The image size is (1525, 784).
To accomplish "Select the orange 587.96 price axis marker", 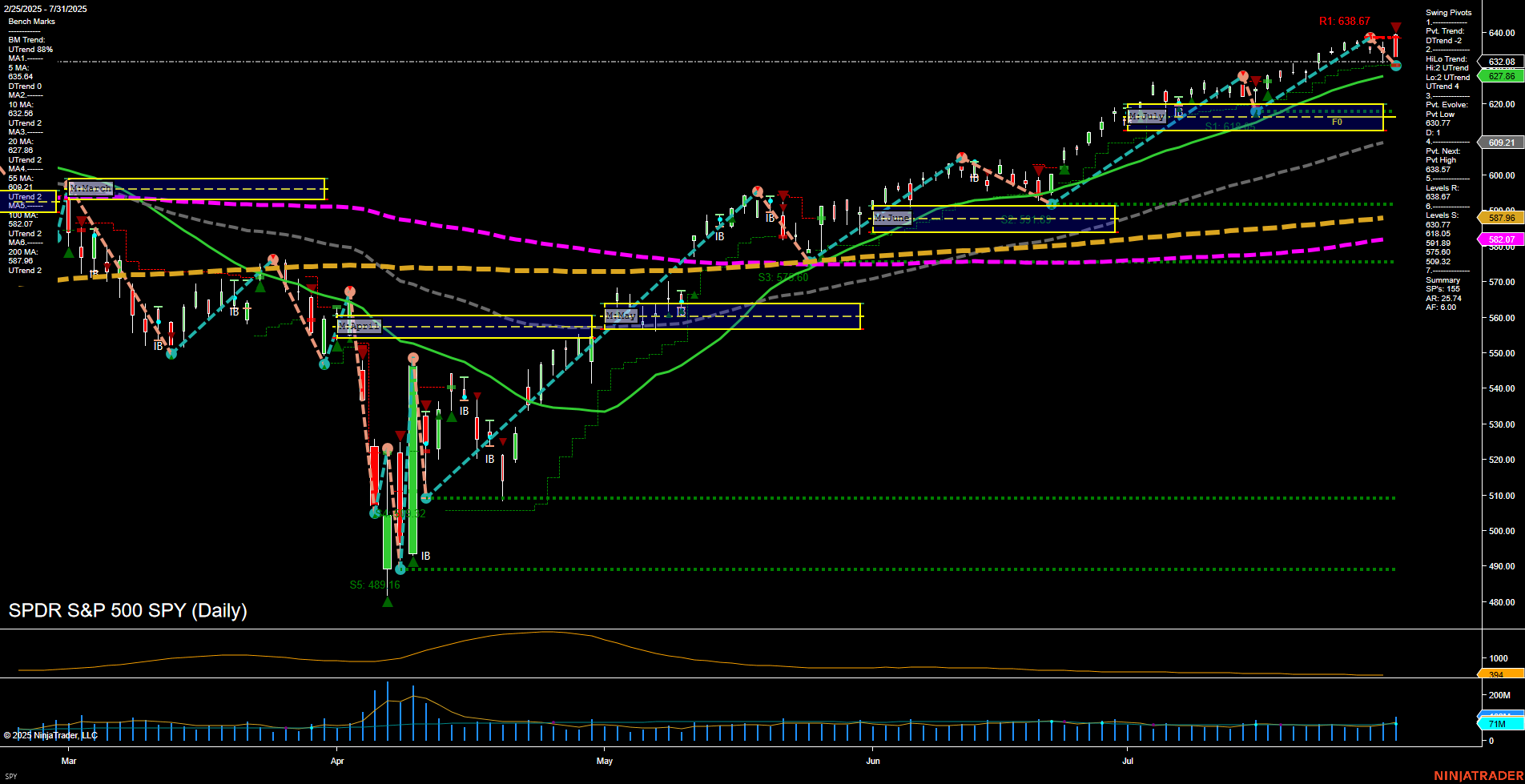I will click(x=1501, y=217).
